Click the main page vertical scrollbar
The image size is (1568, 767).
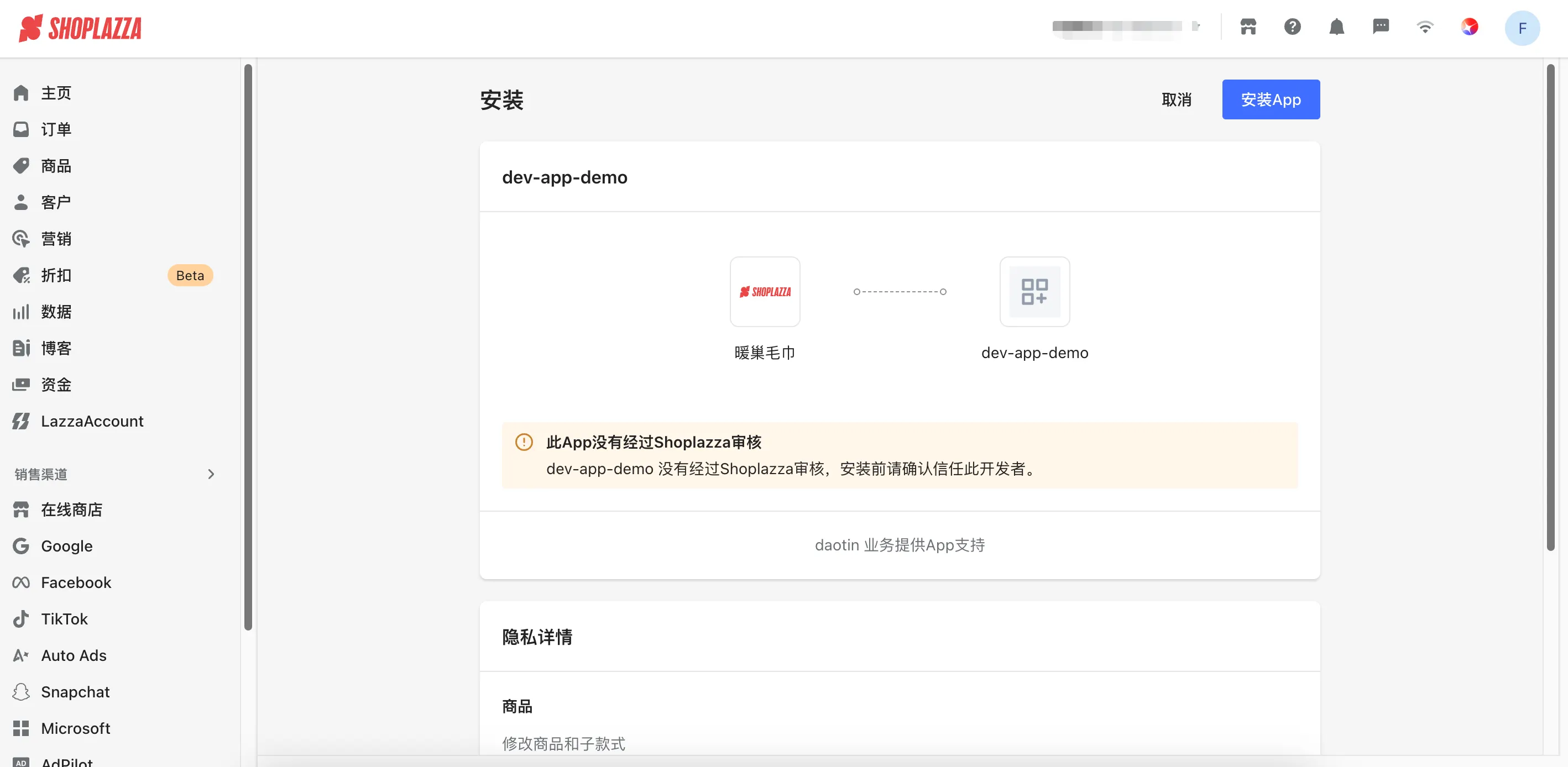tap(1550, 307)
